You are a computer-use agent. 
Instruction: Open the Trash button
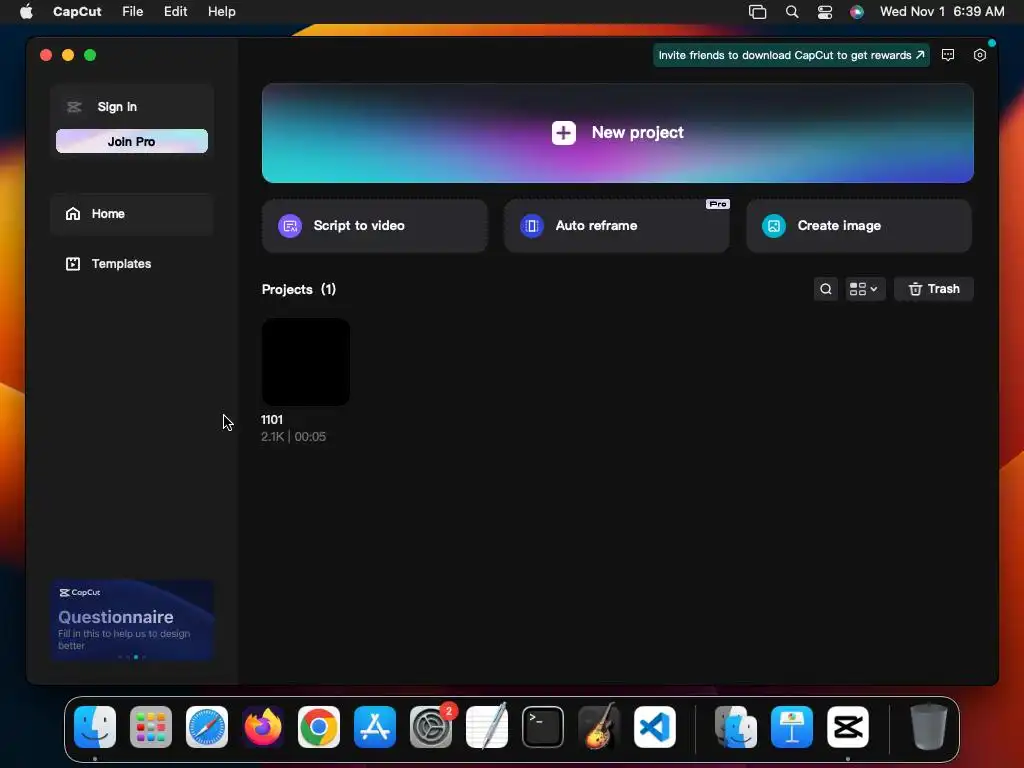[x=933, y=289]
